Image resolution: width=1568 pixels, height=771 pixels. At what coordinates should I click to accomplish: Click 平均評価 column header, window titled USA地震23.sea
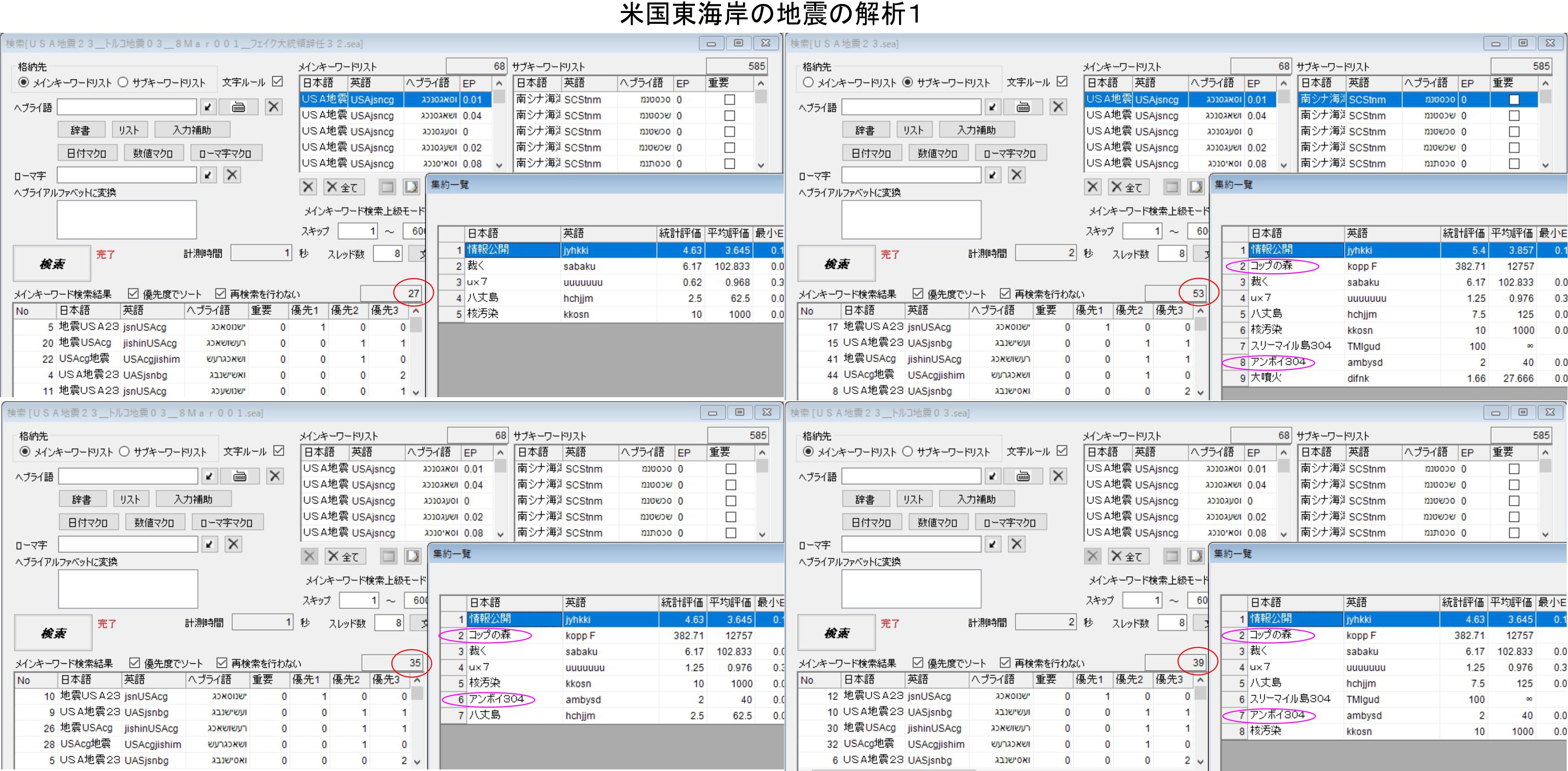point(1512,233)
